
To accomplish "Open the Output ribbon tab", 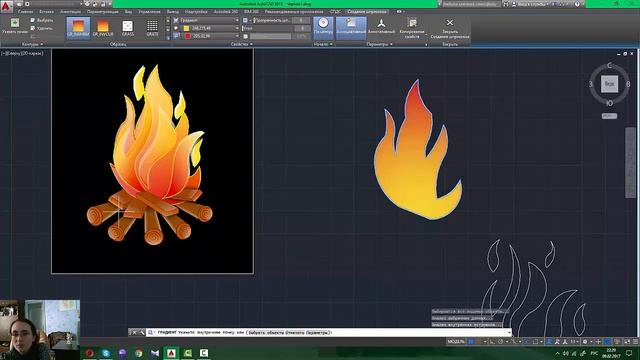I will [x=173, y=12].
